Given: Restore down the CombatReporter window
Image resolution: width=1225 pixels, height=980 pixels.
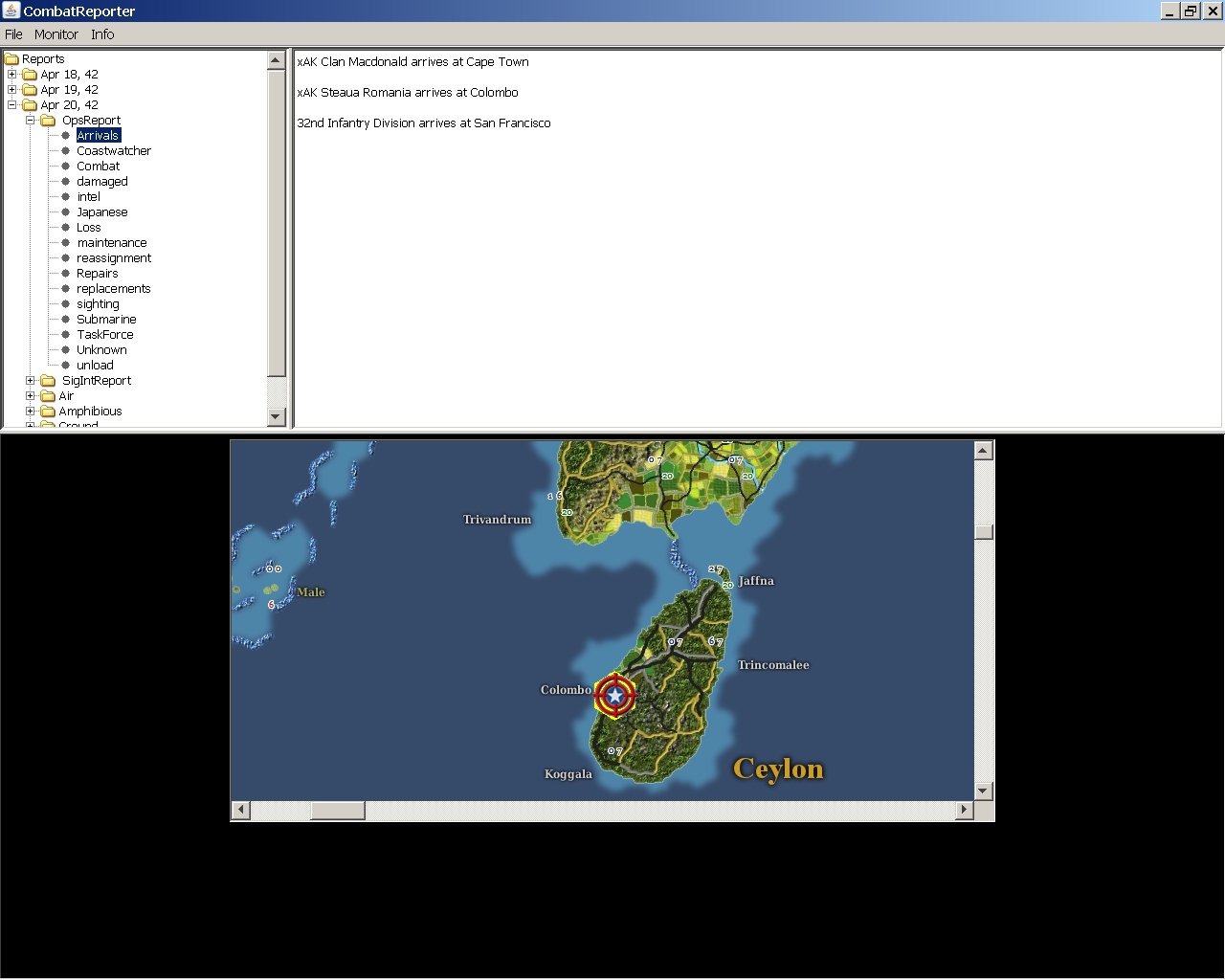Looking at the screenshot, I should coord(1191,11).
